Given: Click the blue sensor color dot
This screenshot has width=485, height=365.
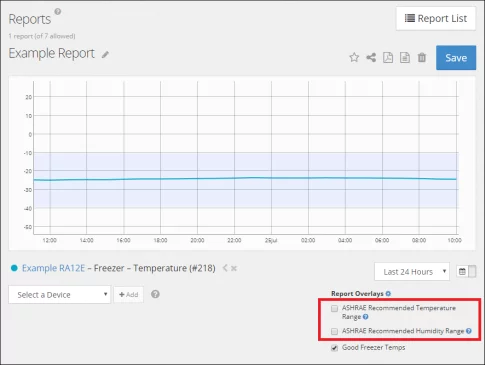Looking at the screenshot, I should [x=14, y=268].
